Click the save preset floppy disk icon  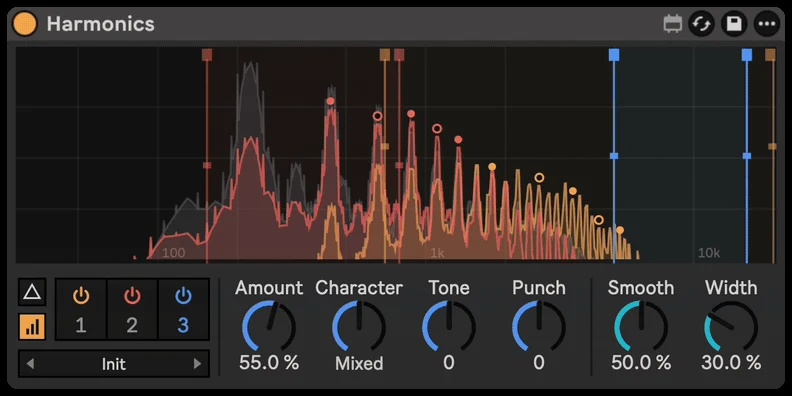734,24
